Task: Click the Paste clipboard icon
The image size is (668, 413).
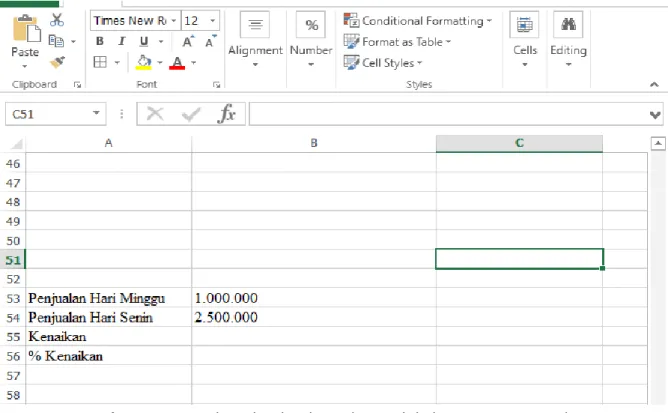Action: pyautogui.click(x=26, y=29)
